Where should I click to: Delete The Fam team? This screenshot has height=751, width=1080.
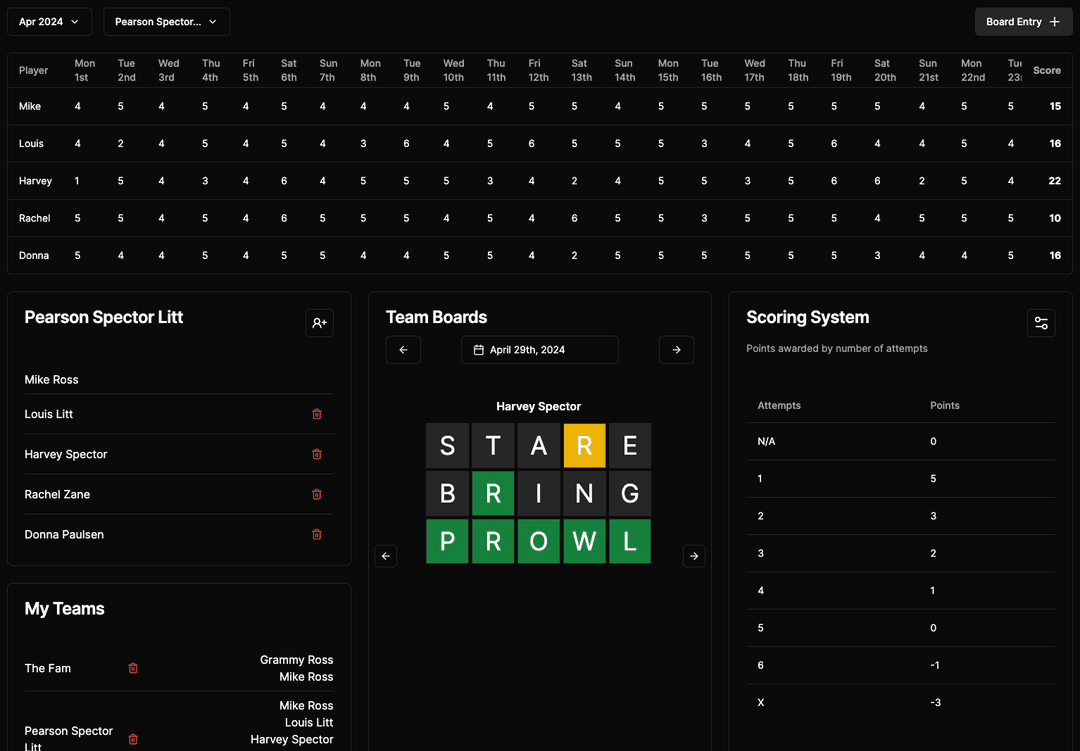click(x=133, y=668)
